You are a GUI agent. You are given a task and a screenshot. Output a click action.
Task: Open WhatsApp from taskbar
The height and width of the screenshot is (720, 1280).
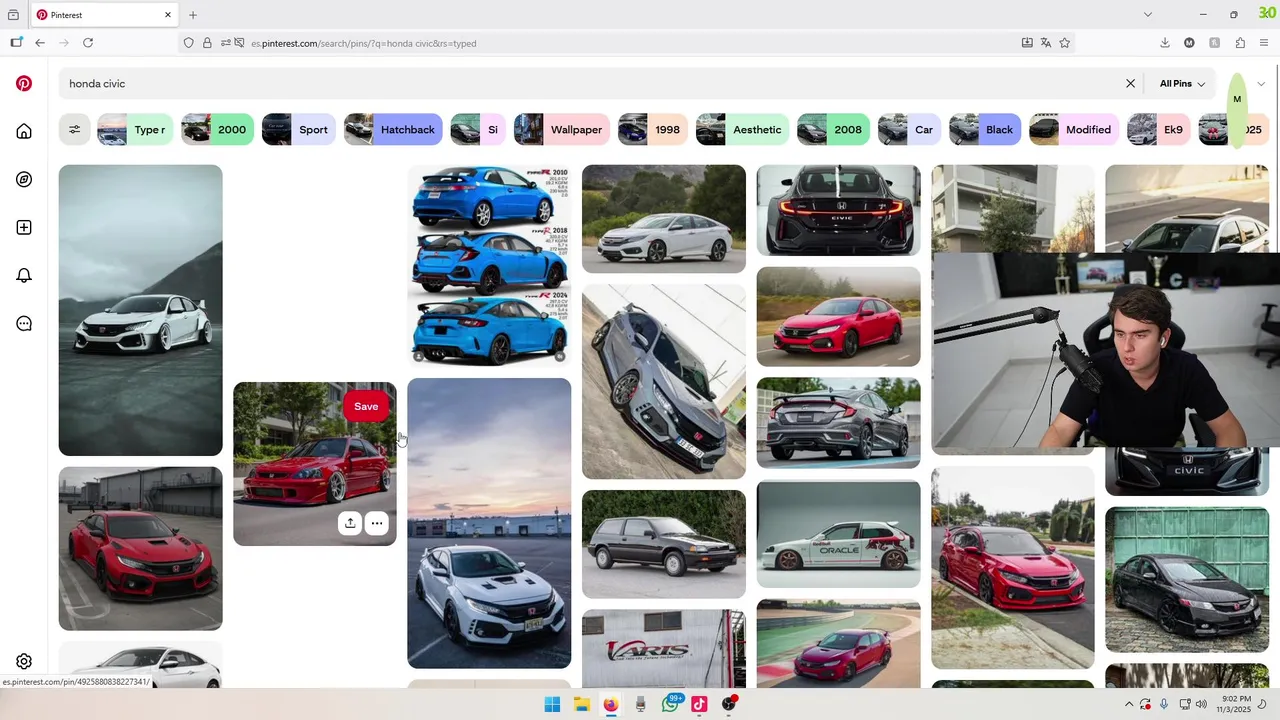[670, 705]
